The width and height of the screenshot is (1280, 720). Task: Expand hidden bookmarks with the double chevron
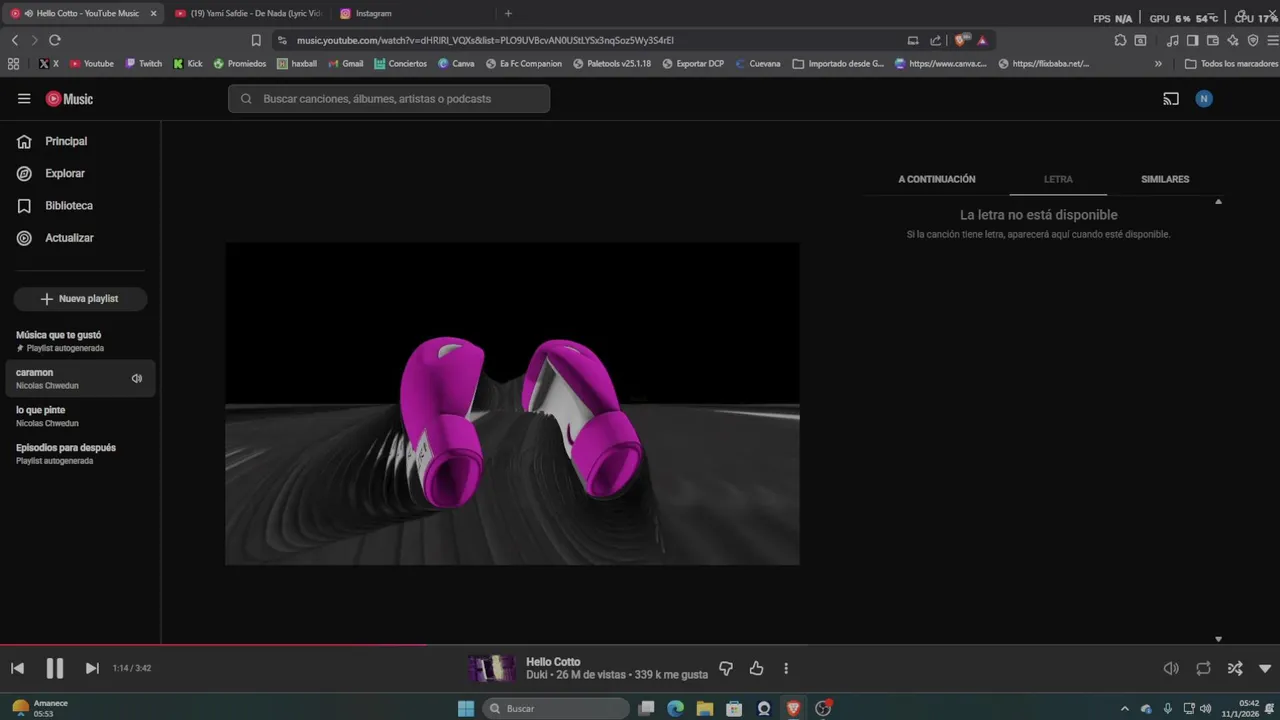[1158, 63]
